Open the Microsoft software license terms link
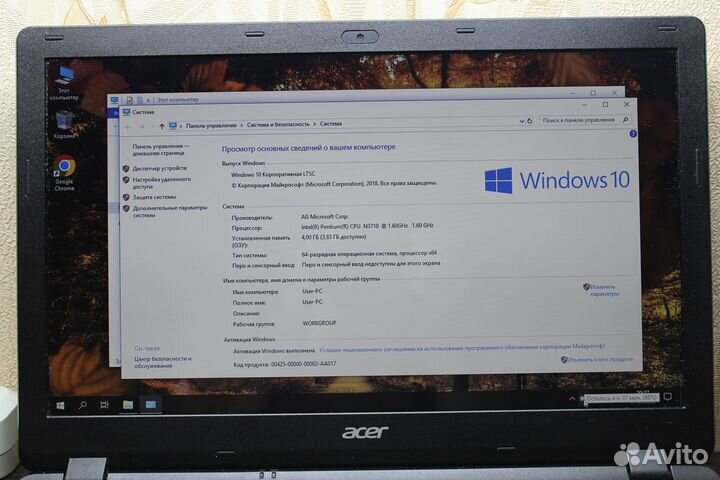The width and height of the screenshot is (720, 480). click(462, 348)
